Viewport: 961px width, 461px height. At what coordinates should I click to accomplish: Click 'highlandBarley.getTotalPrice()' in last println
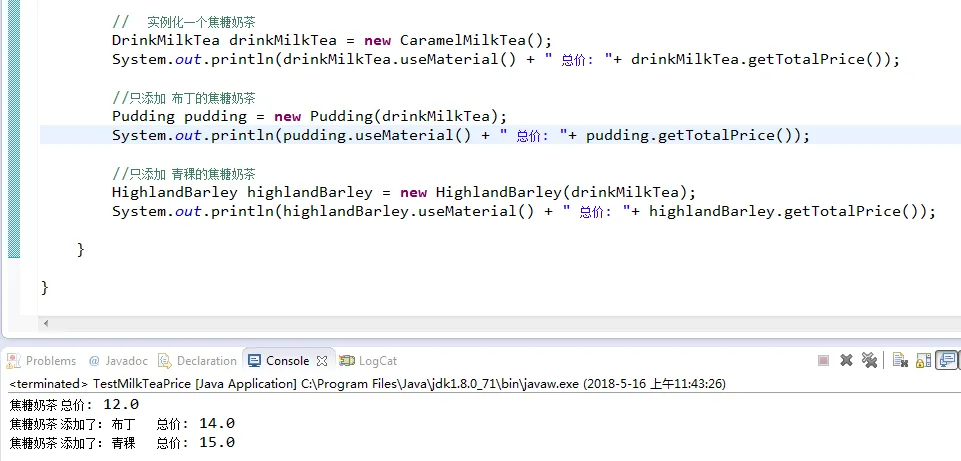784,211
